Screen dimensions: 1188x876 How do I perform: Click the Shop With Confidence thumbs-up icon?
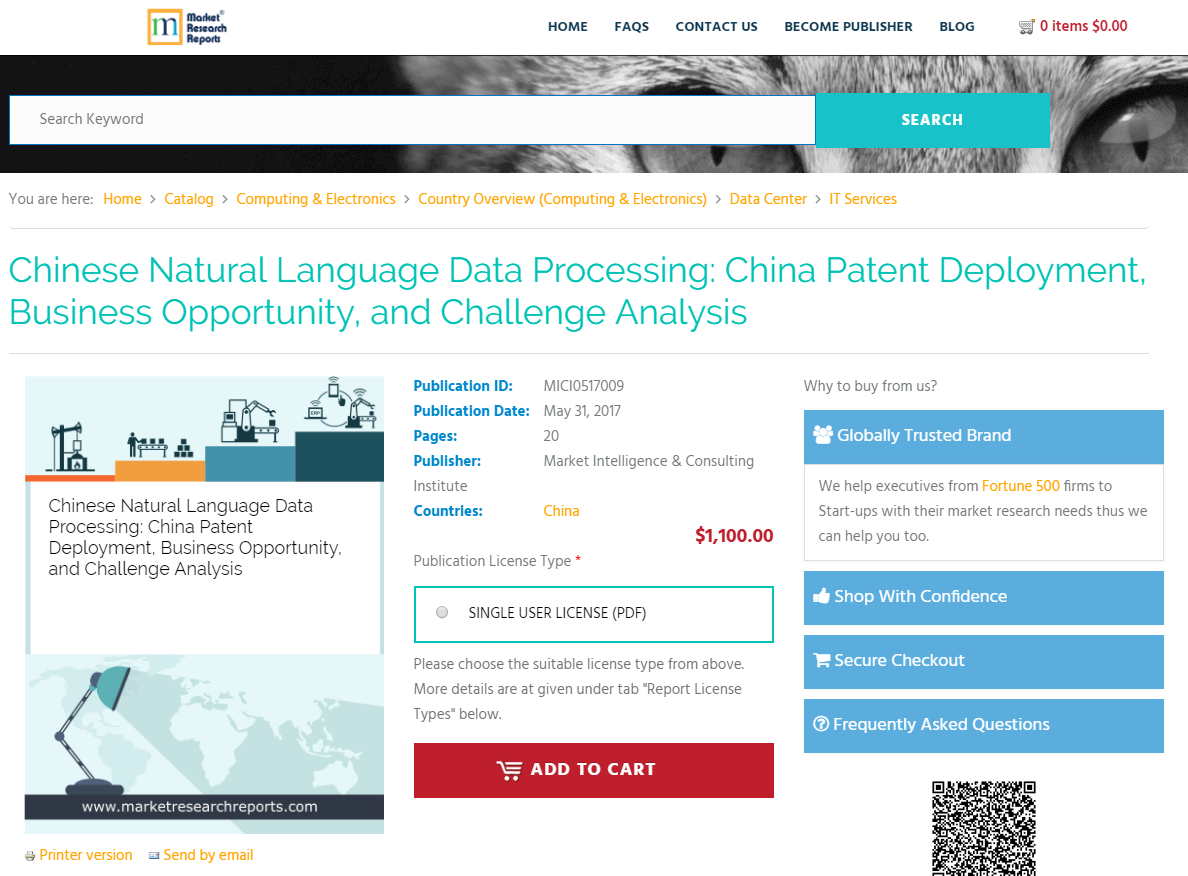tap(823, 596)
